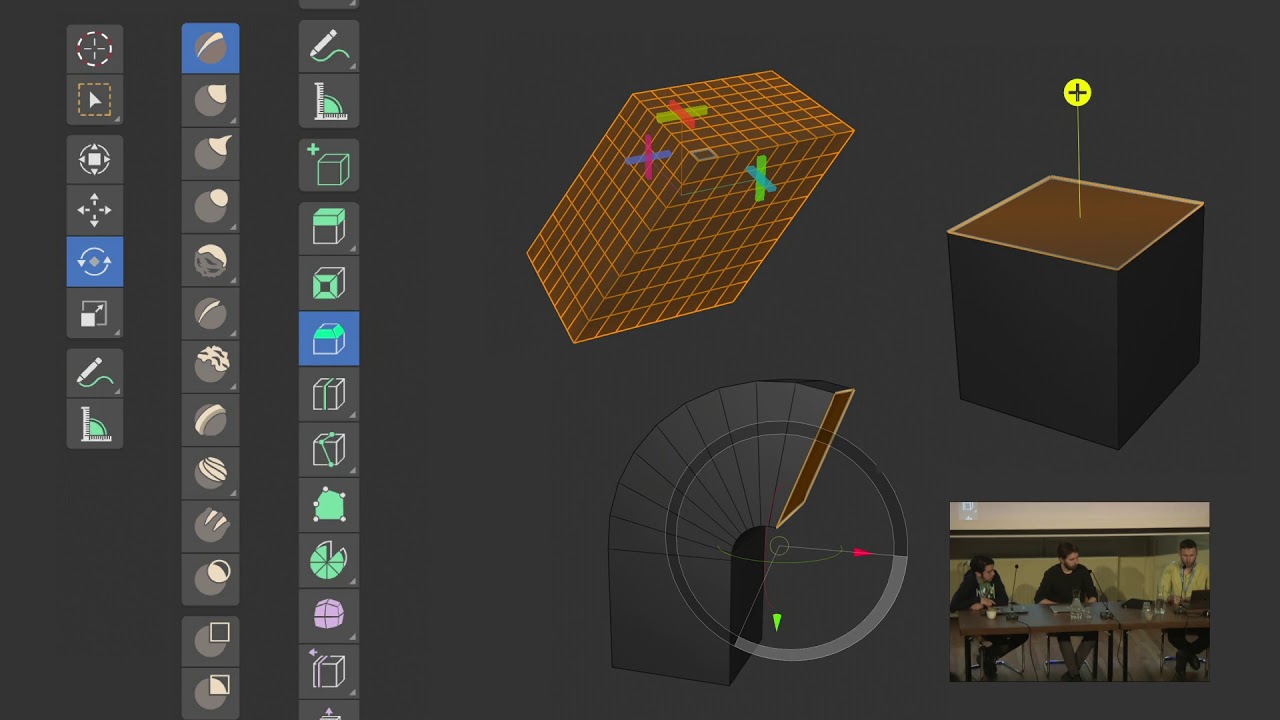Viewport: 1280px width, 720px height.
Task: Choose the hollow-circle sculpt brush
Action: click(x=210, y=578)
